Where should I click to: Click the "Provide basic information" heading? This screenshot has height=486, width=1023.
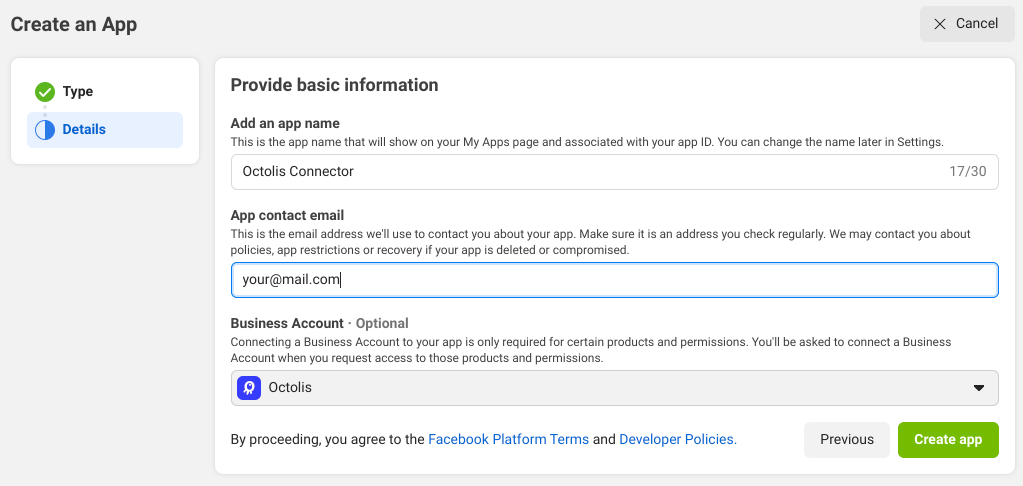pos(334,85)
